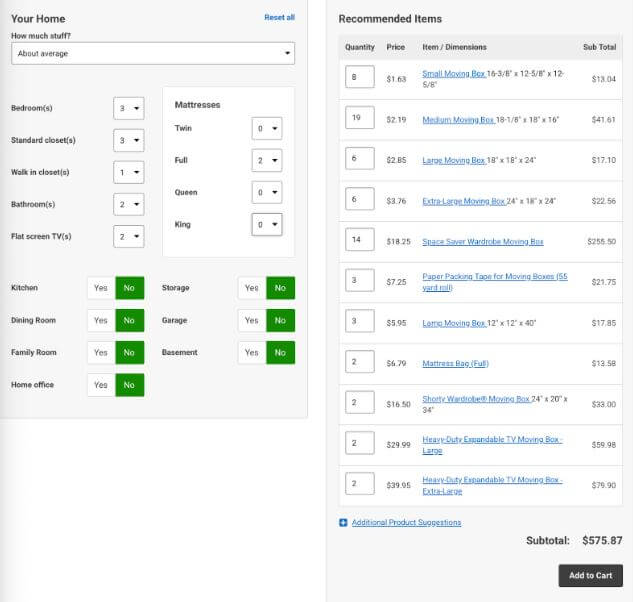This screenshot has height=602, width=633.
Task: Click the plus icon beside Additional Product Suggestions
Action: coord(344,523)
